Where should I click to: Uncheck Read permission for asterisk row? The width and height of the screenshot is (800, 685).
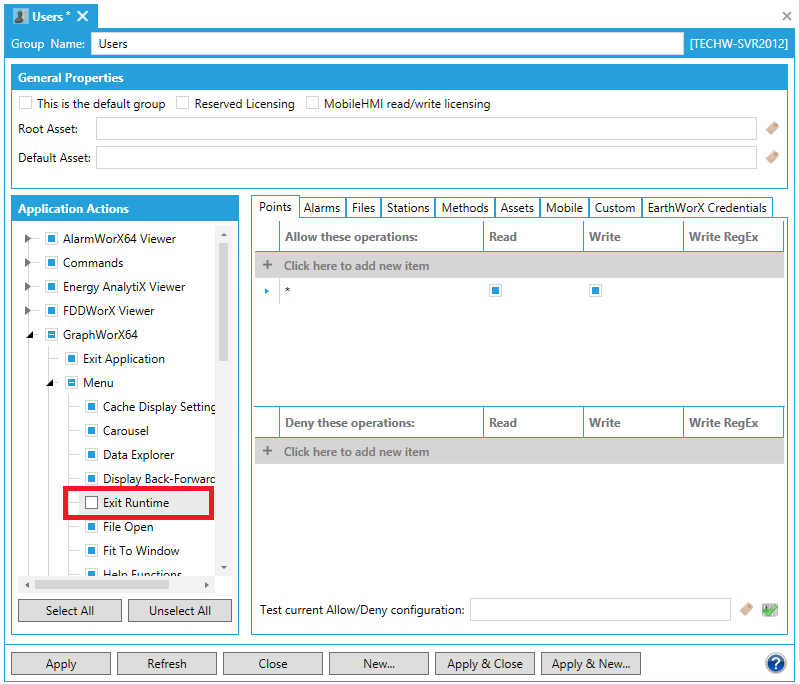point(495,291)
